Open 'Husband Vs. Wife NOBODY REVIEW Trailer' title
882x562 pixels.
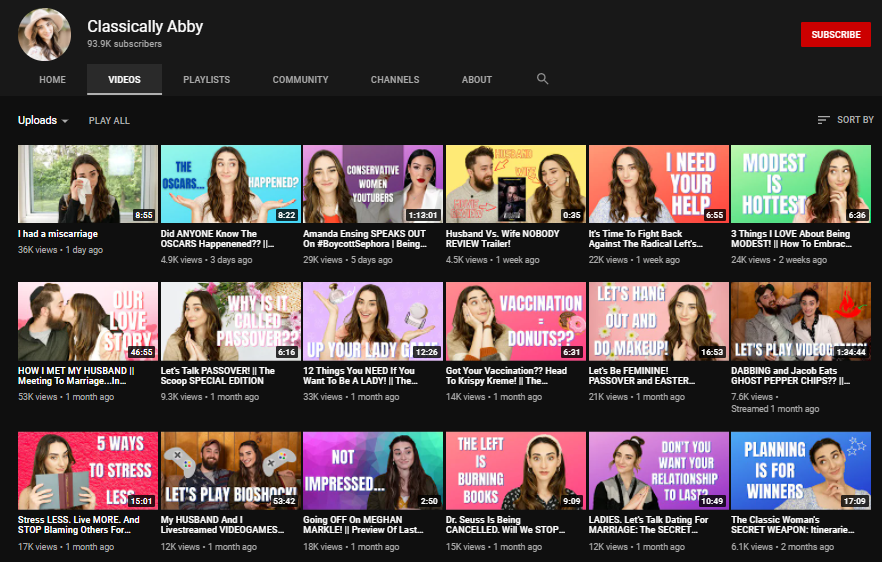(x=503, y=239)
